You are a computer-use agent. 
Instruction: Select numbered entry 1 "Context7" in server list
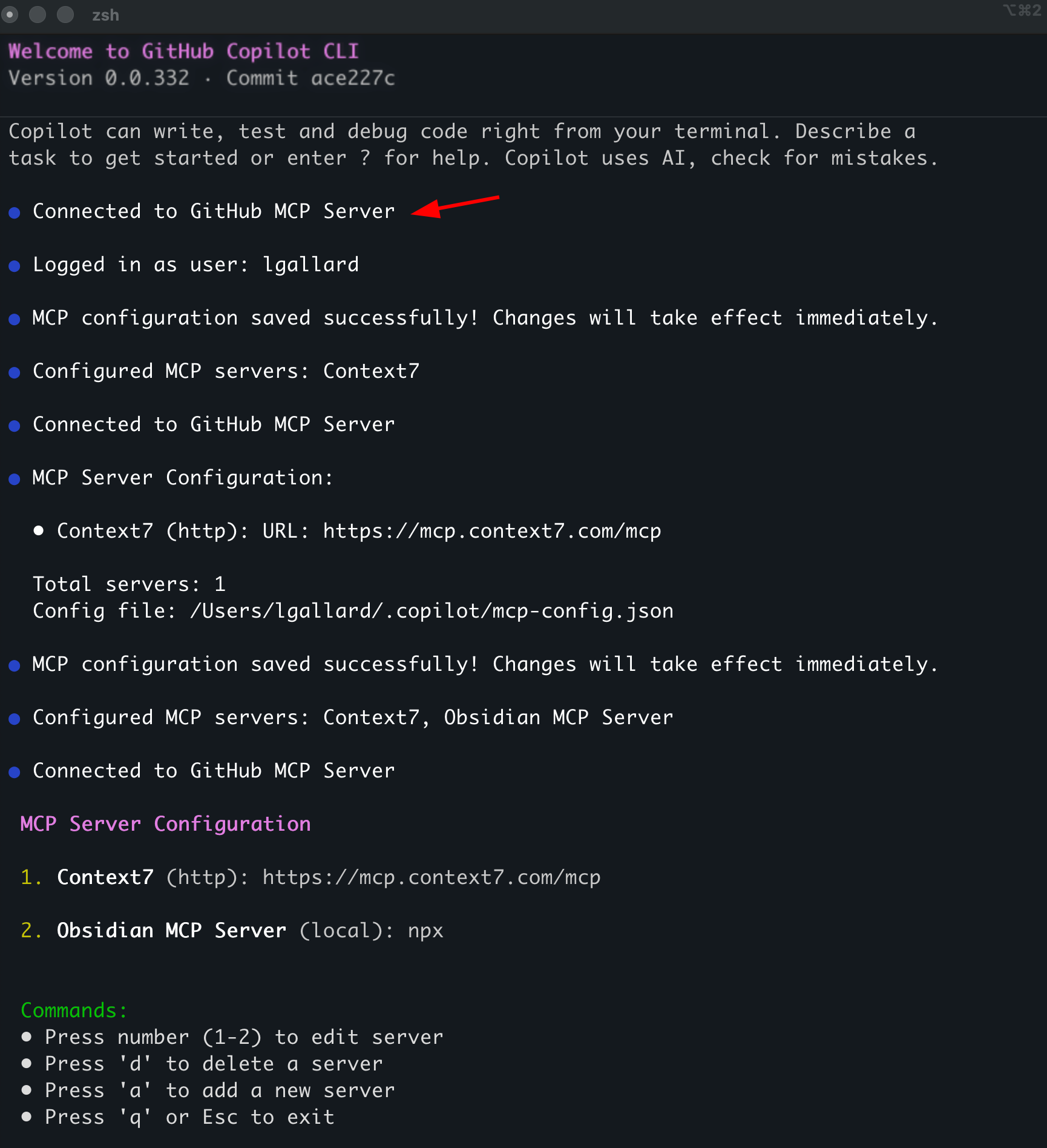coord(105,877)
